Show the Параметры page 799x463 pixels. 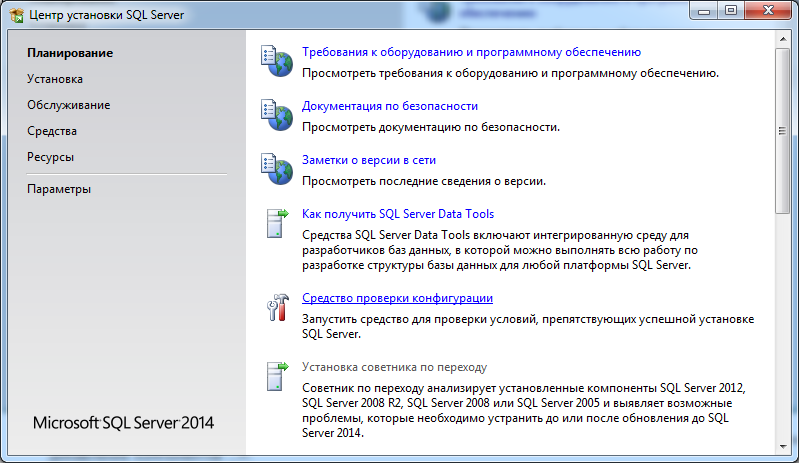click(x=59, y=189)
